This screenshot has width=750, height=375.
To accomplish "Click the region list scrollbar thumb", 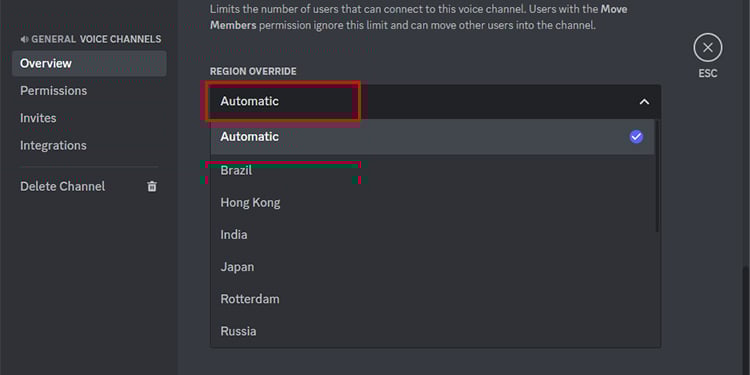I will click(658, 176).
